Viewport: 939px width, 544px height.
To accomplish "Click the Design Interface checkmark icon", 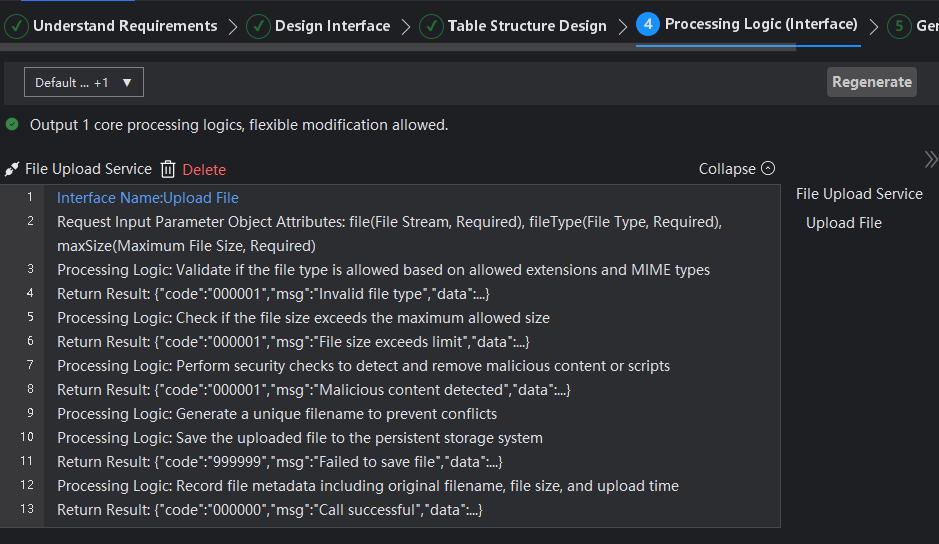I will (x=258, y=26).
